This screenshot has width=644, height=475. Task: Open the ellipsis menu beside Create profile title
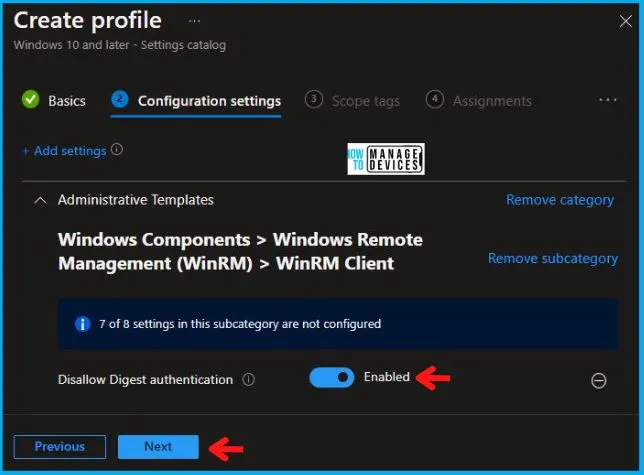pos(194,21)
